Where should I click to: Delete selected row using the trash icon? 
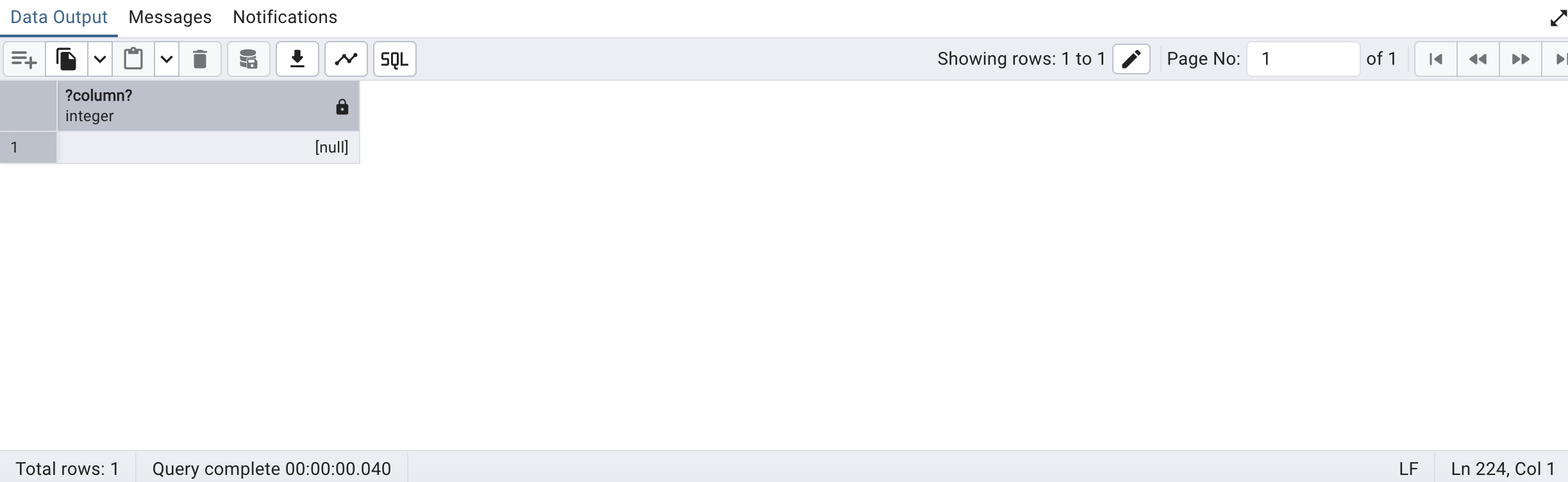coord(200,60)
